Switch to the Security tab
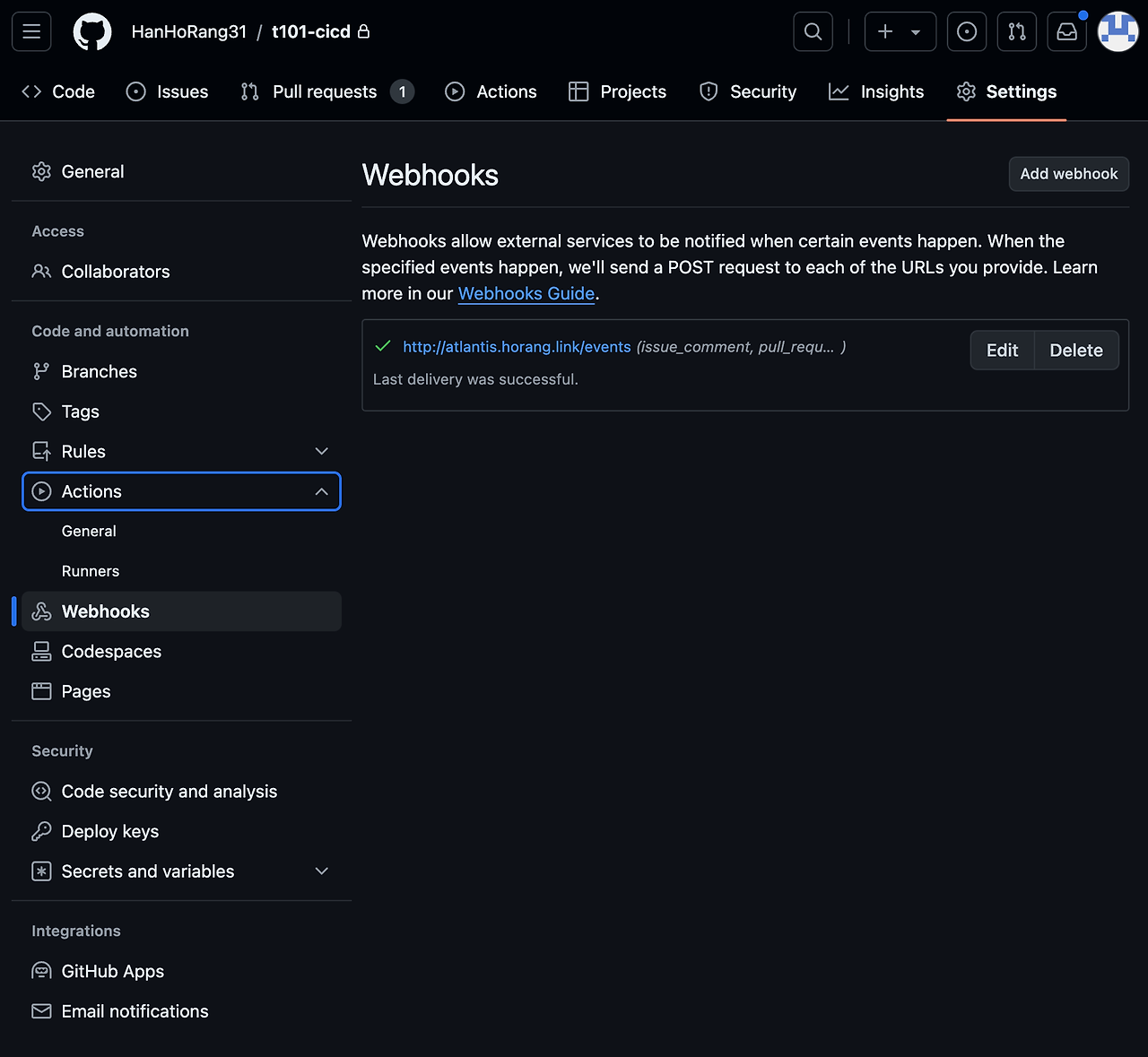This screenshot has width=1148, height=1057. pos(748,91)
